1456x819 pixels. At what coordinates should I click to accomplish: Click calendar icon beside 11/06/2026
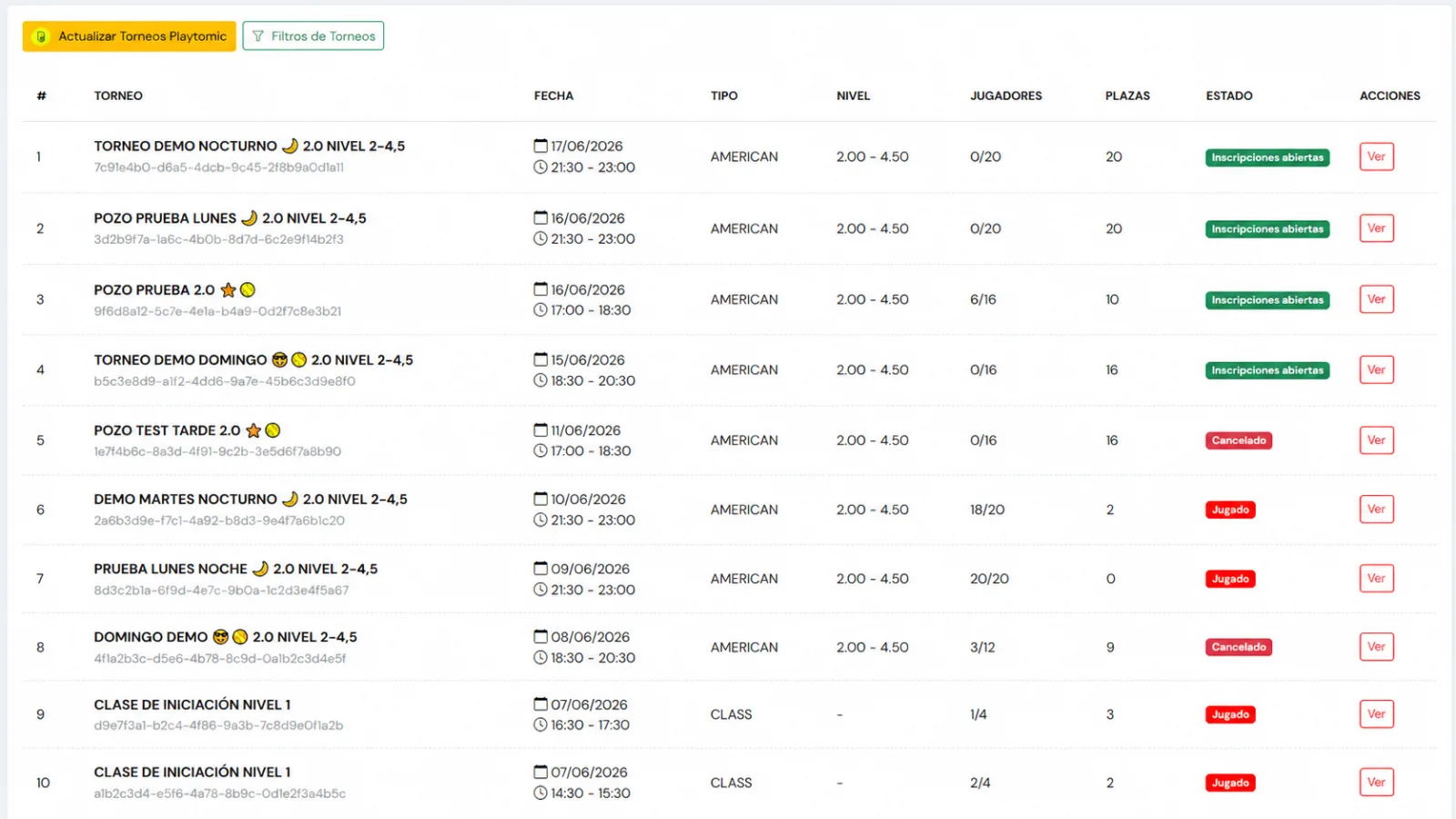[541, 430]
